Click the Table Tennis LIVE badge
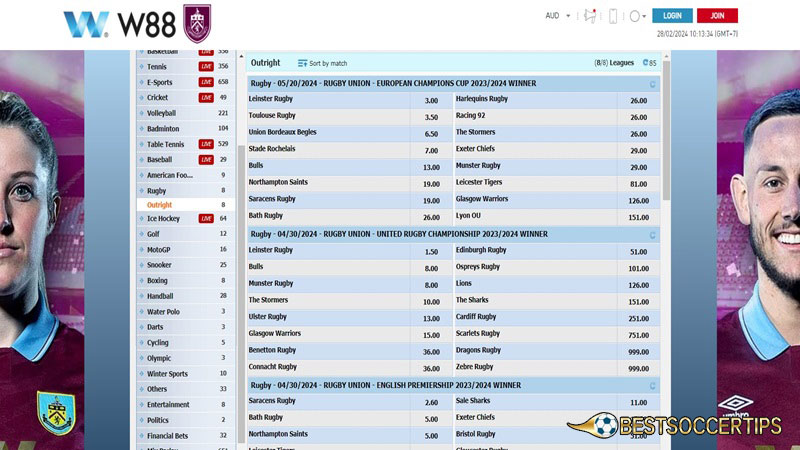Viewport: 800px width, 450px height. click(x=206, y=144)
